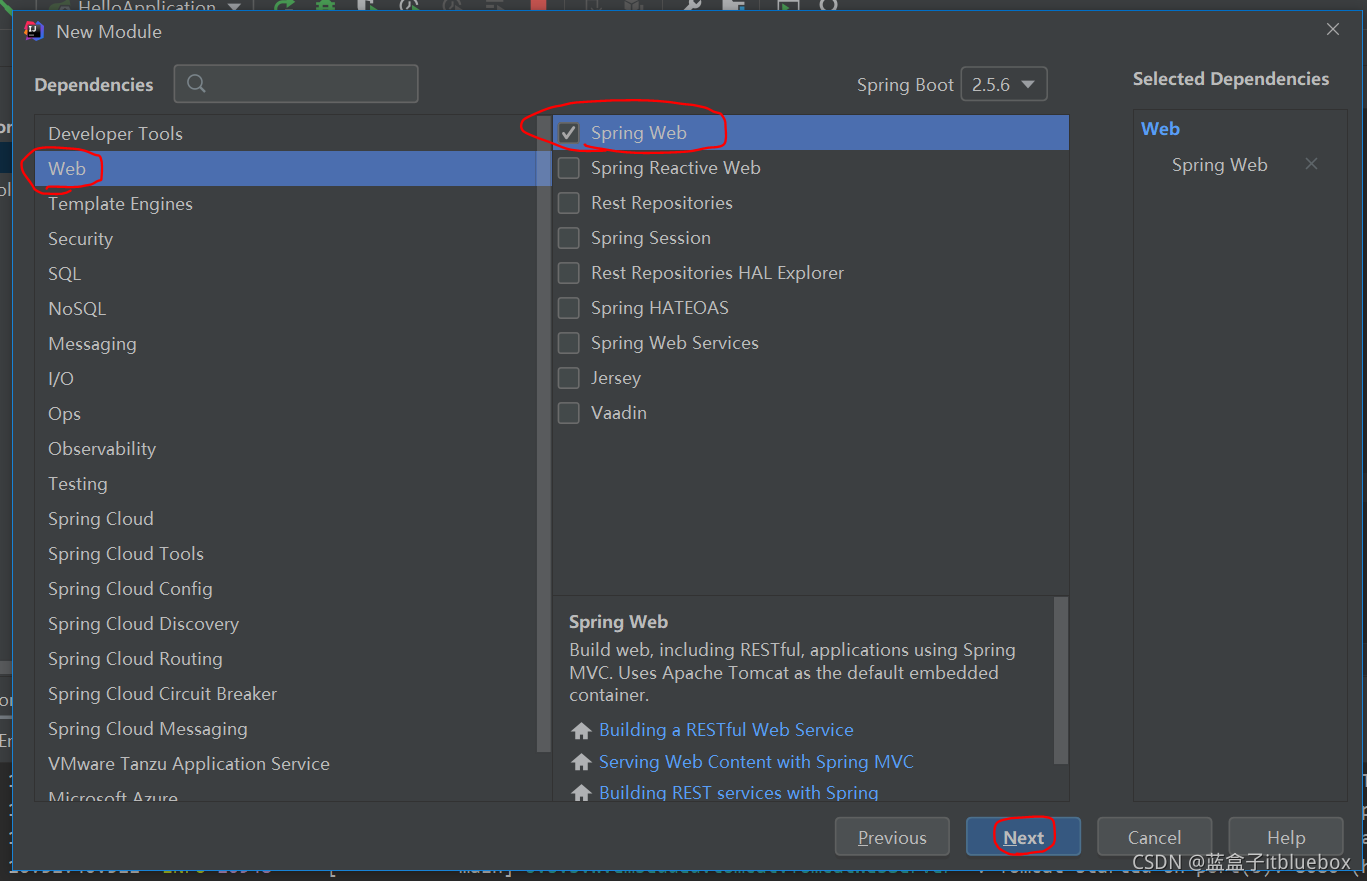Click the Previous button
This screenshot has width=1367, height=881.
(892, 837)
